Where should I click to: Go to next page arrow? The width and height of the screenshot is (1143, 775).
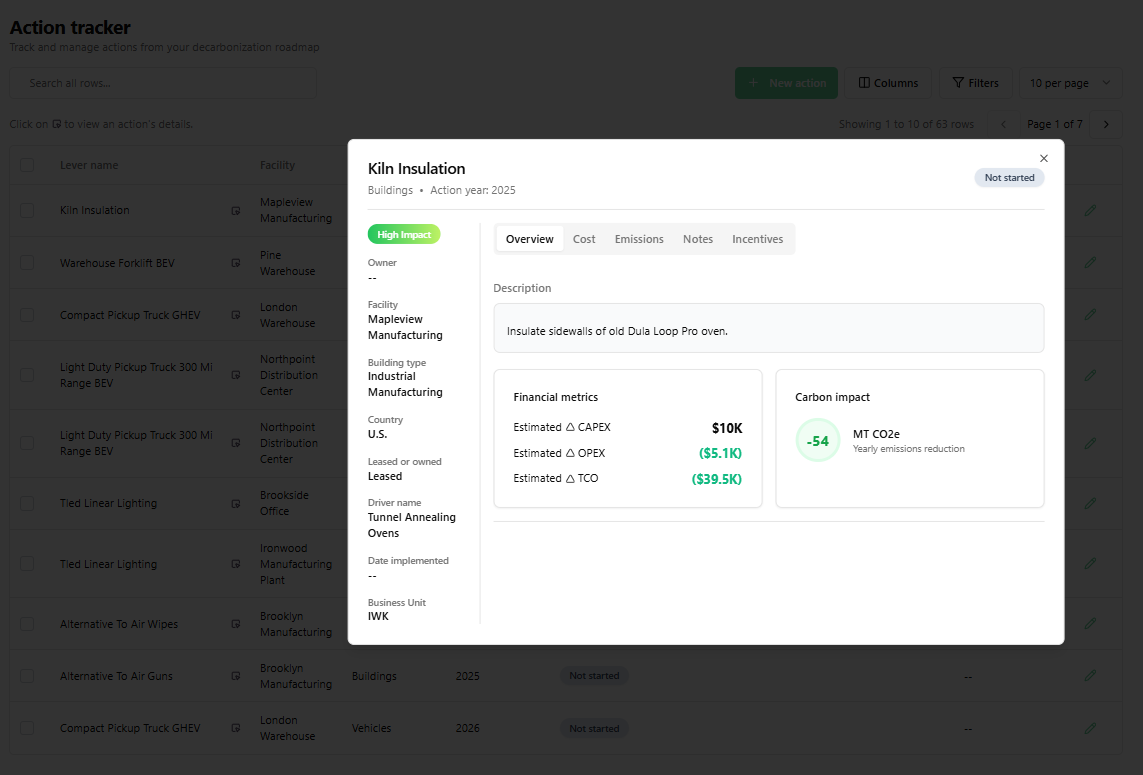pyautogui.click(x=1106, y=125)
